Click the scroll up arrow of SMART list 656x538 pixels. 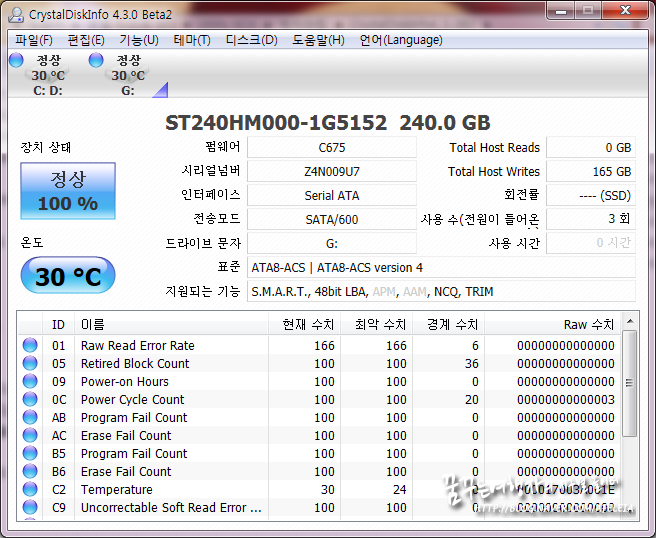tap(630, 321)
